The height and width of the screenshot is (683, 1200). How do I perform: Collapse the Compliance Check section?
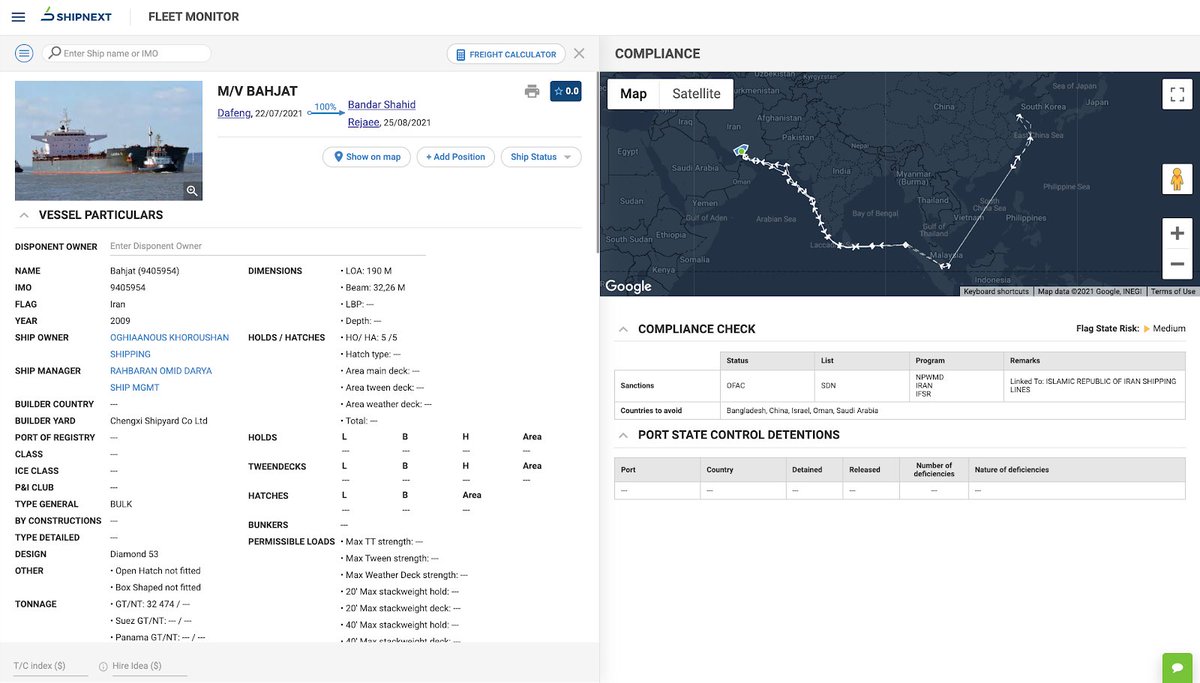click(x=623, y=329)
